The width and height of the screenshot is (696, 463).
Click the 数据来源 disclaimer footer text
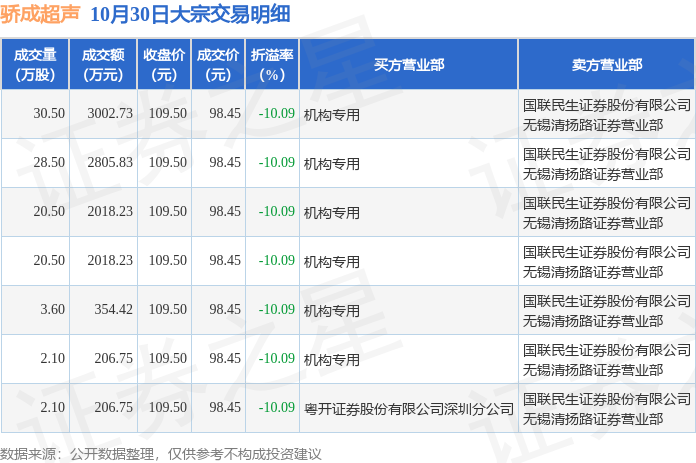click(161, 453)
